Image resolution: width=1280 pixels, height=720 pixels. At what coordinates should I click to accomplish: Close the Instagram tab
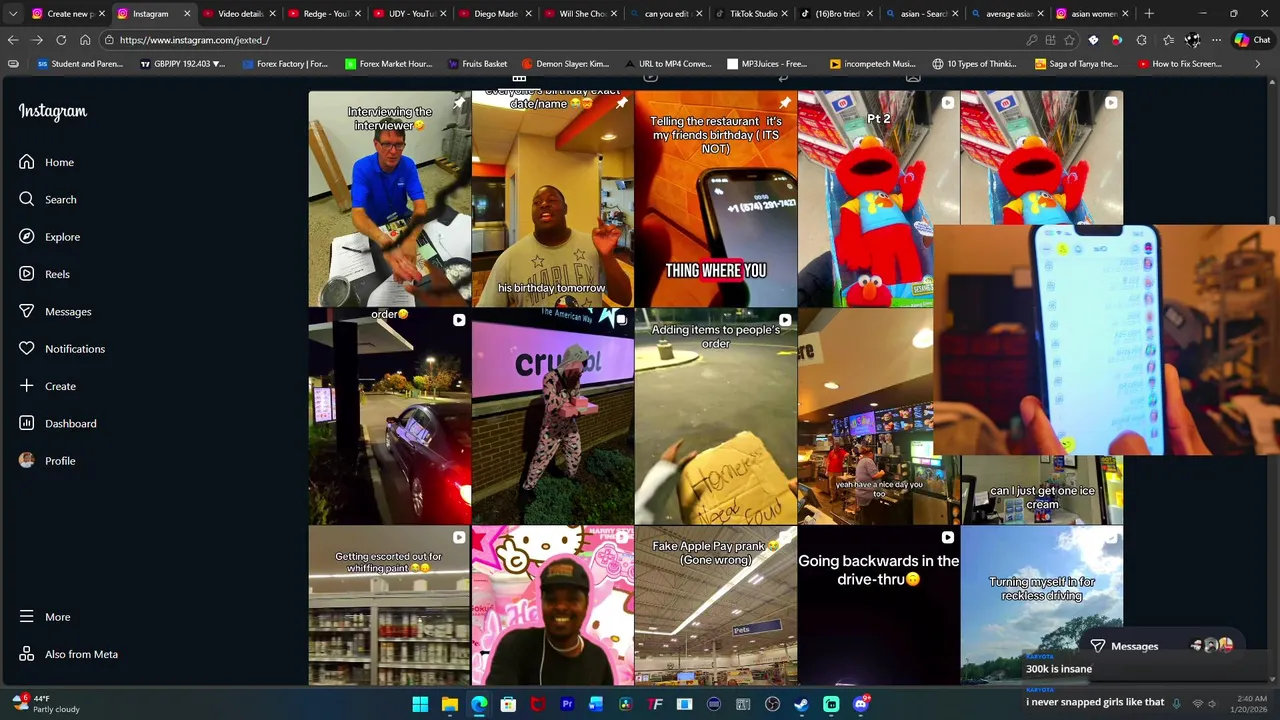[x=187, y=14]
